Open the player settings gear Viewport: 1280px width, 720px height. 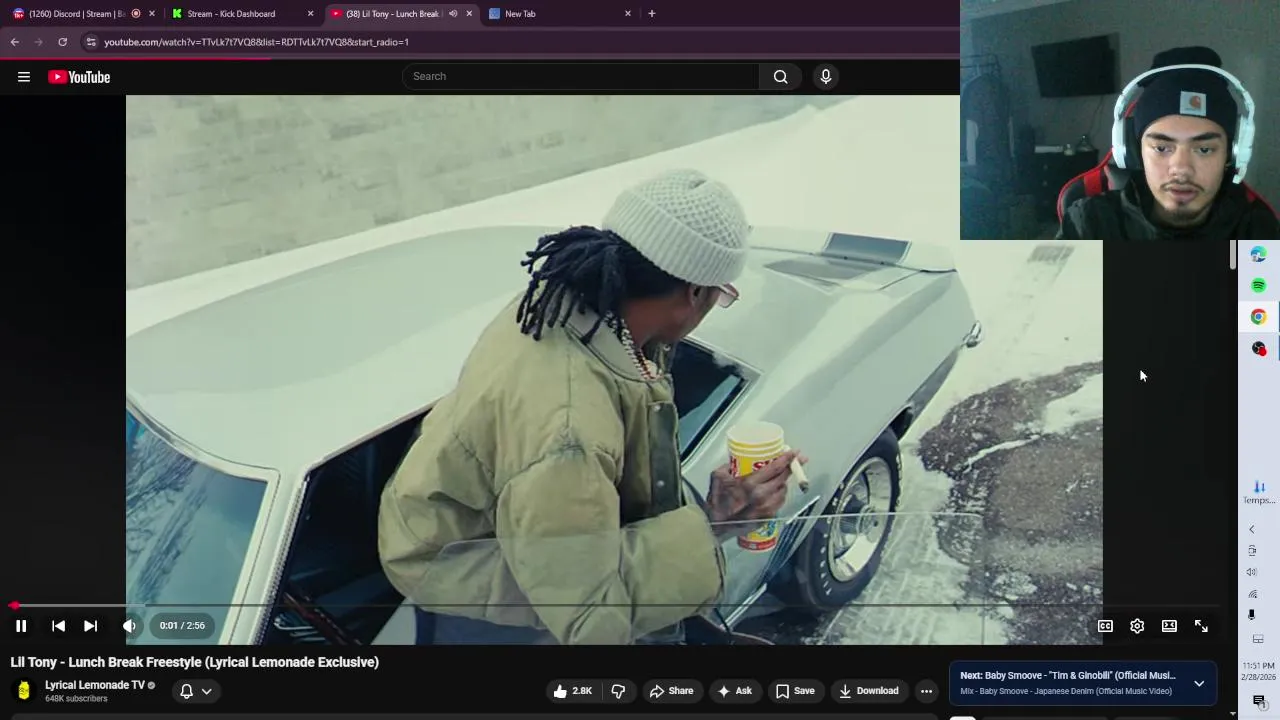tap(1137, 626)
